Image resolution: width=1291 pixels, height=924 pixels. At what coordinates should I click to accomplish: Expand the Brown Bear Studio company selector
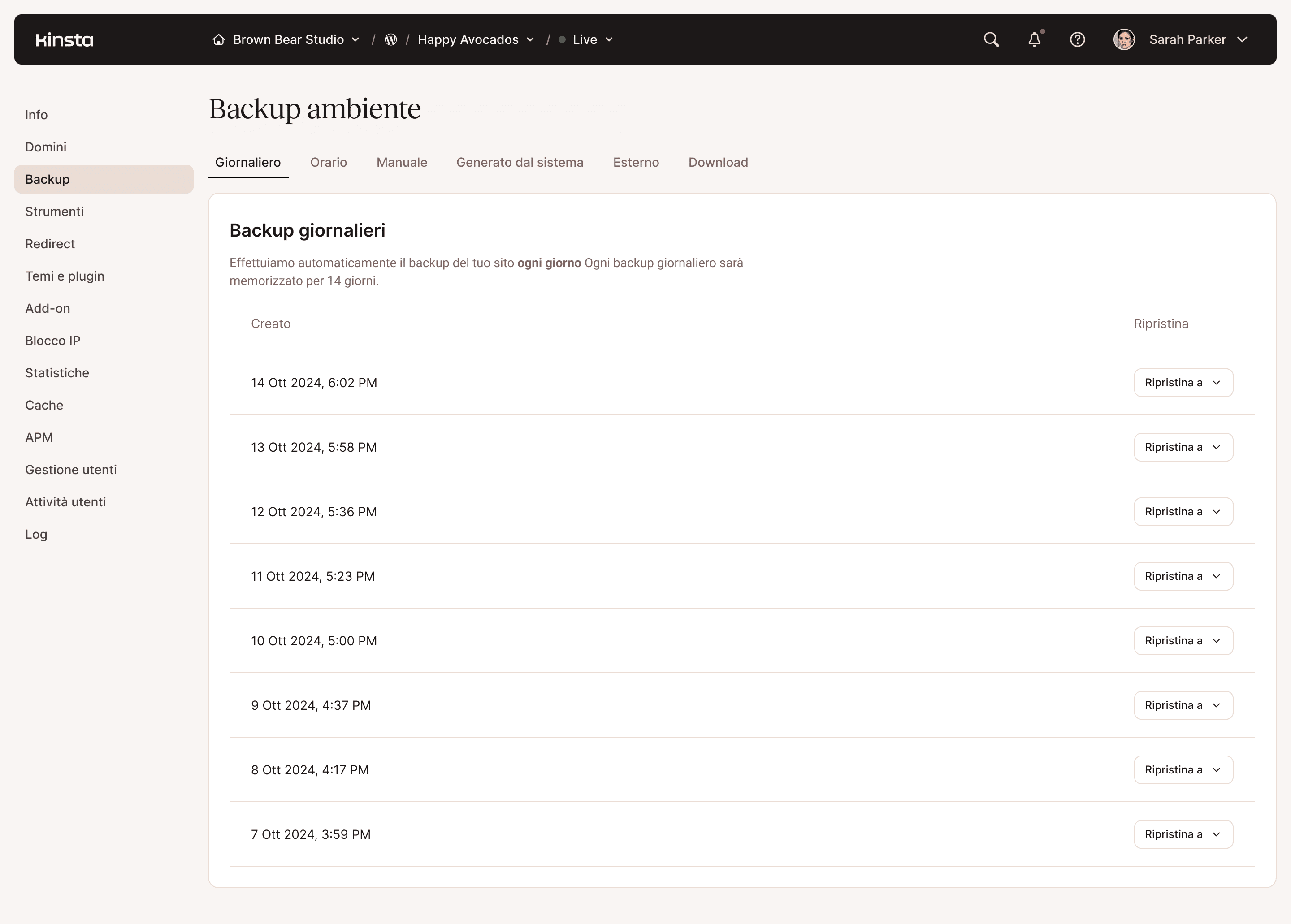(356, 40)
